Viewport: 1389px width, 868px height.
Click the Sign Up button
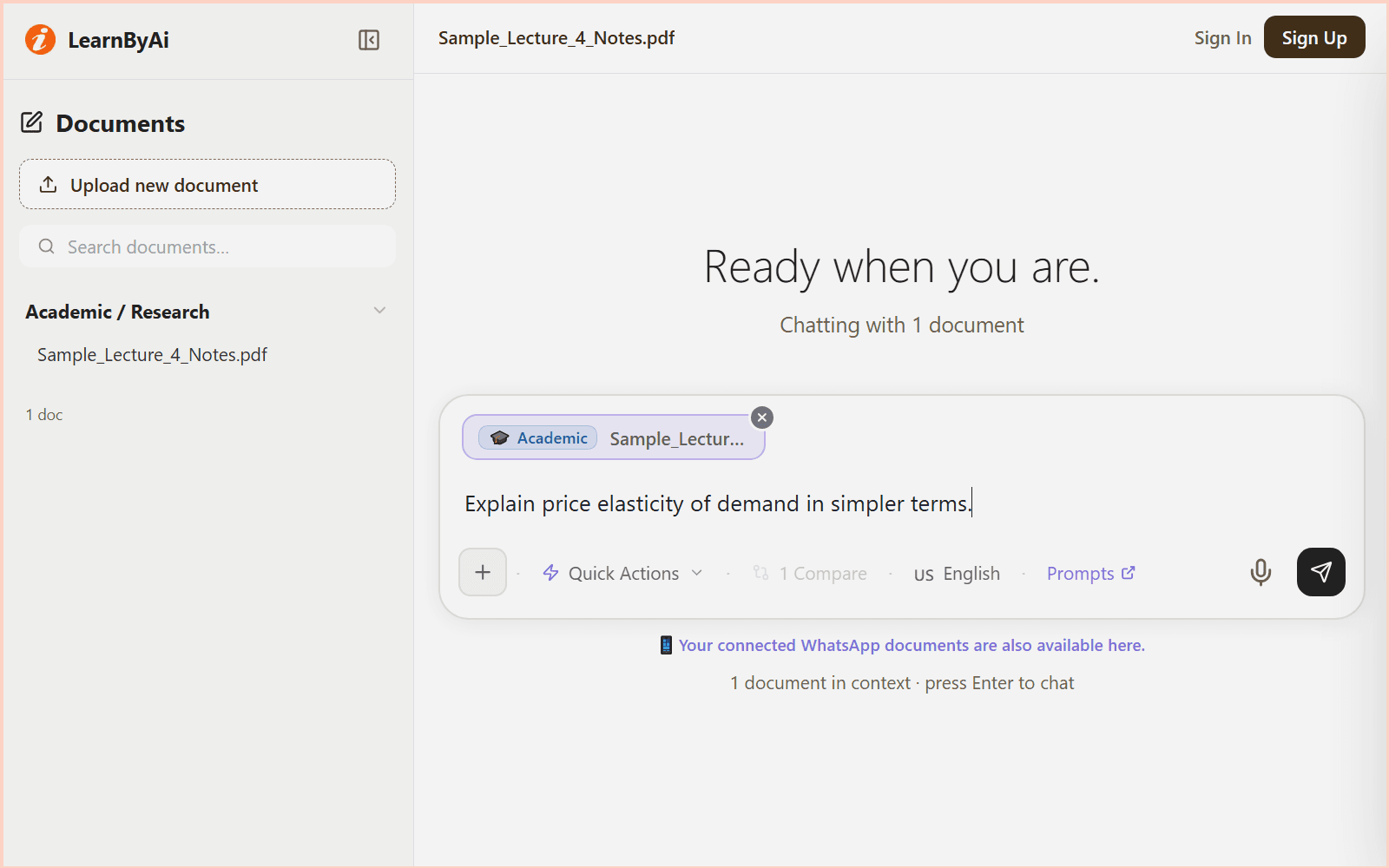click(1314, 37)
